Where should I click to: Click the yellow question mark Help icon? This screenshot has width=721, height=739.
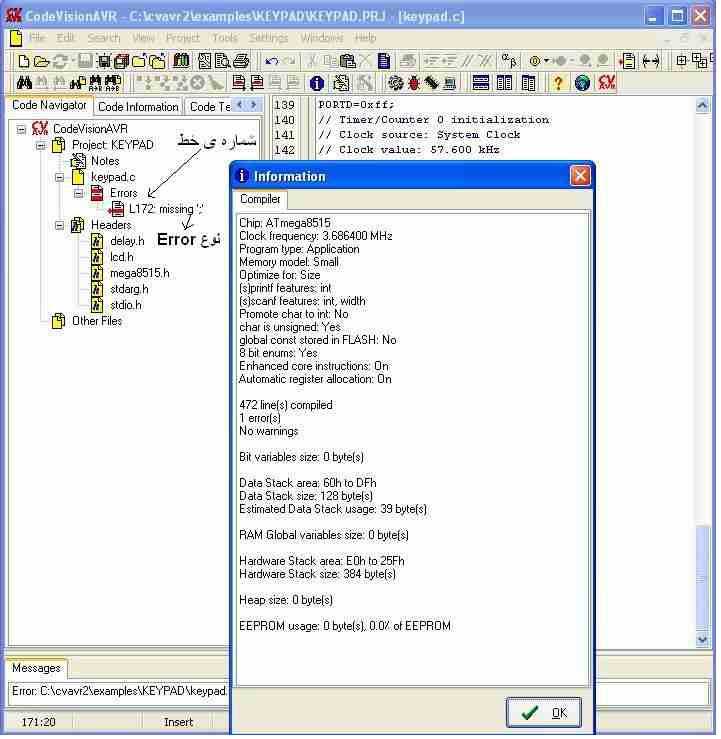[x=559, y=83]
